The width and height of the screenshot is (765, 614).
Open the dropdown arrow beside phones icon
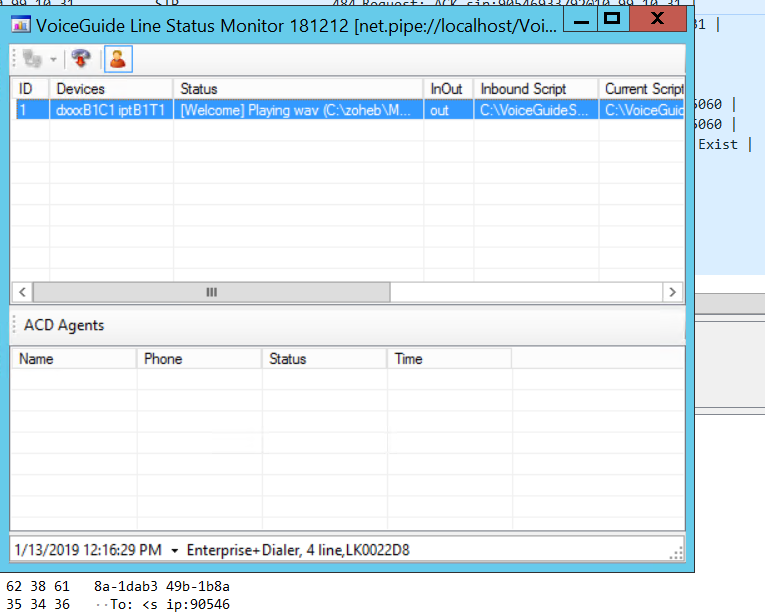click(x=53, y=60)
